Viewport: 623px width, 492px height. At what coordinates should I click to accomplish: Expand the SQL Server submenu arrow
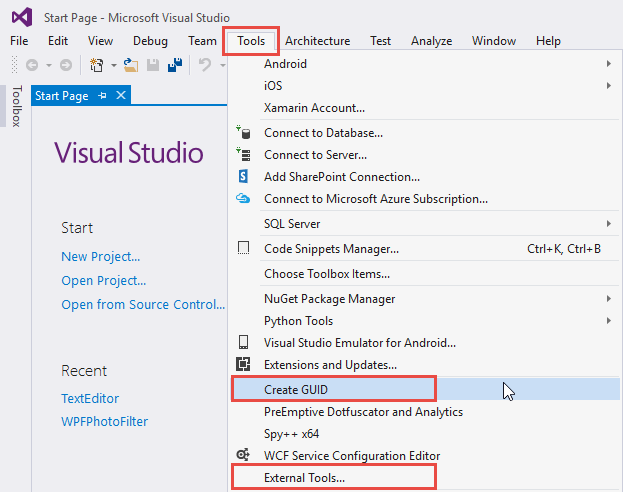tap(609, 224)
